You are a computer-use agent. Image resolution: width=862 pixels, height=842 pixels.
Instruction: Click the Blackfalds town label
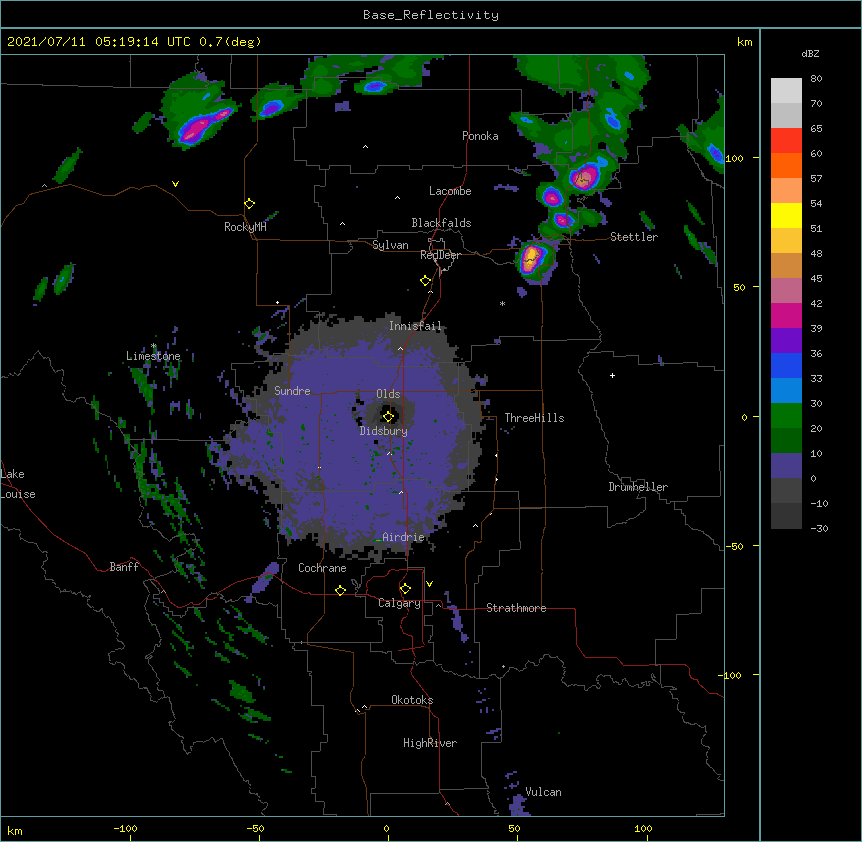(441, 223)
